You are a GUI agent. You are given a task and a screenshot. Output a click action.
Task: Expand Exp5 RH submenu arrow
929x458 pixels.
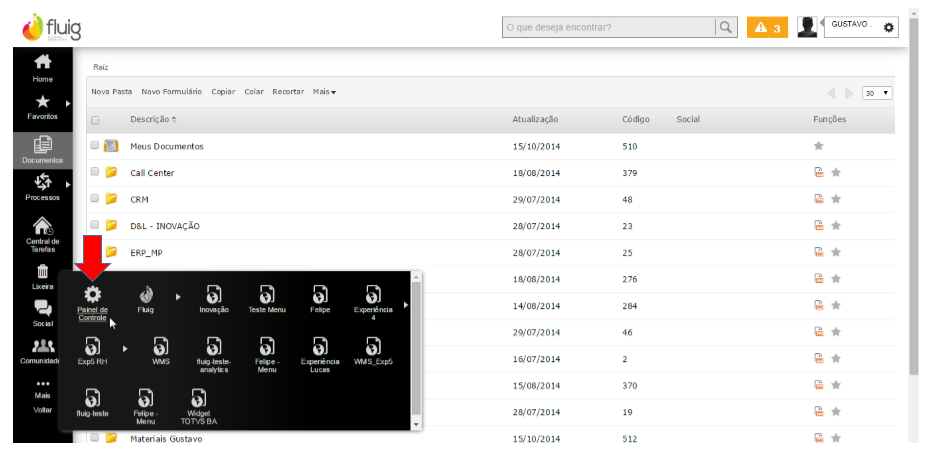pyautogui.click(x=124, y=349)
